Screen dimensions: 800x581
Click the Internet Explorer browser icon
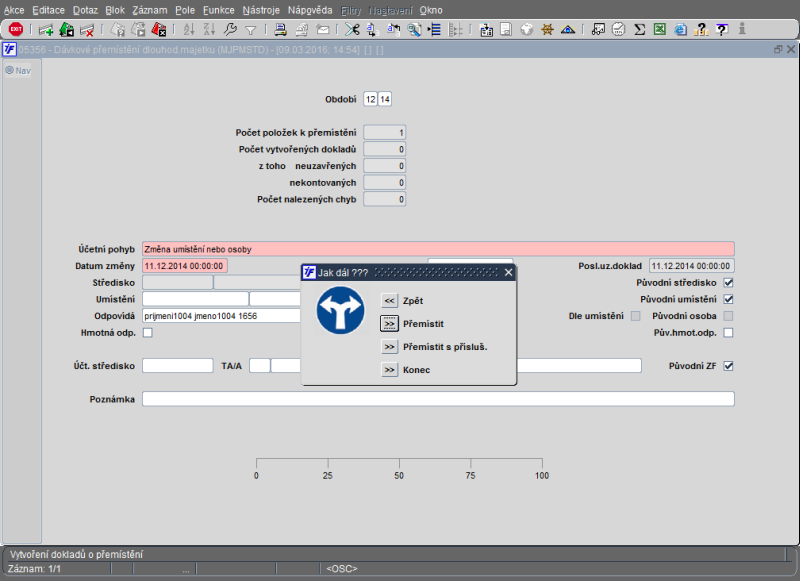681,30
